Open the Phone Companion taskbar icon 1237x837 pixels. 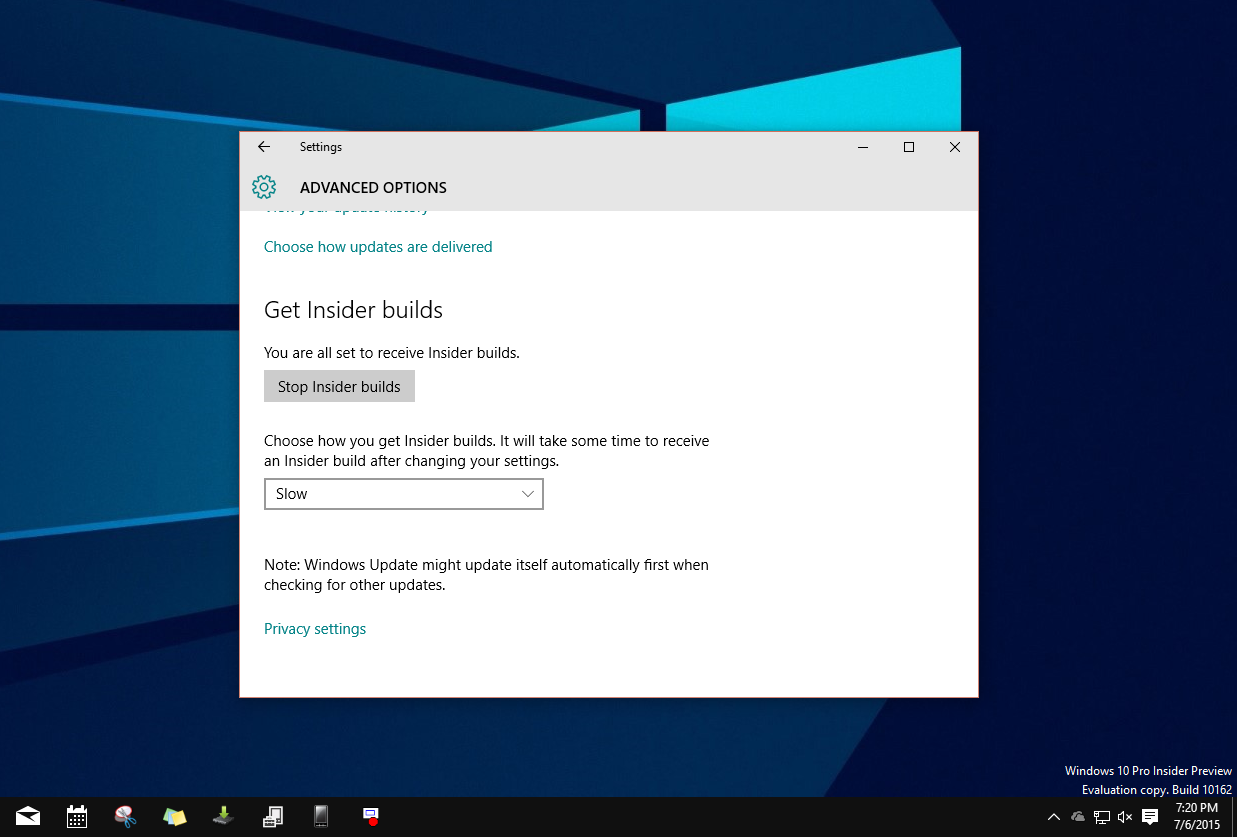point(321,816)
